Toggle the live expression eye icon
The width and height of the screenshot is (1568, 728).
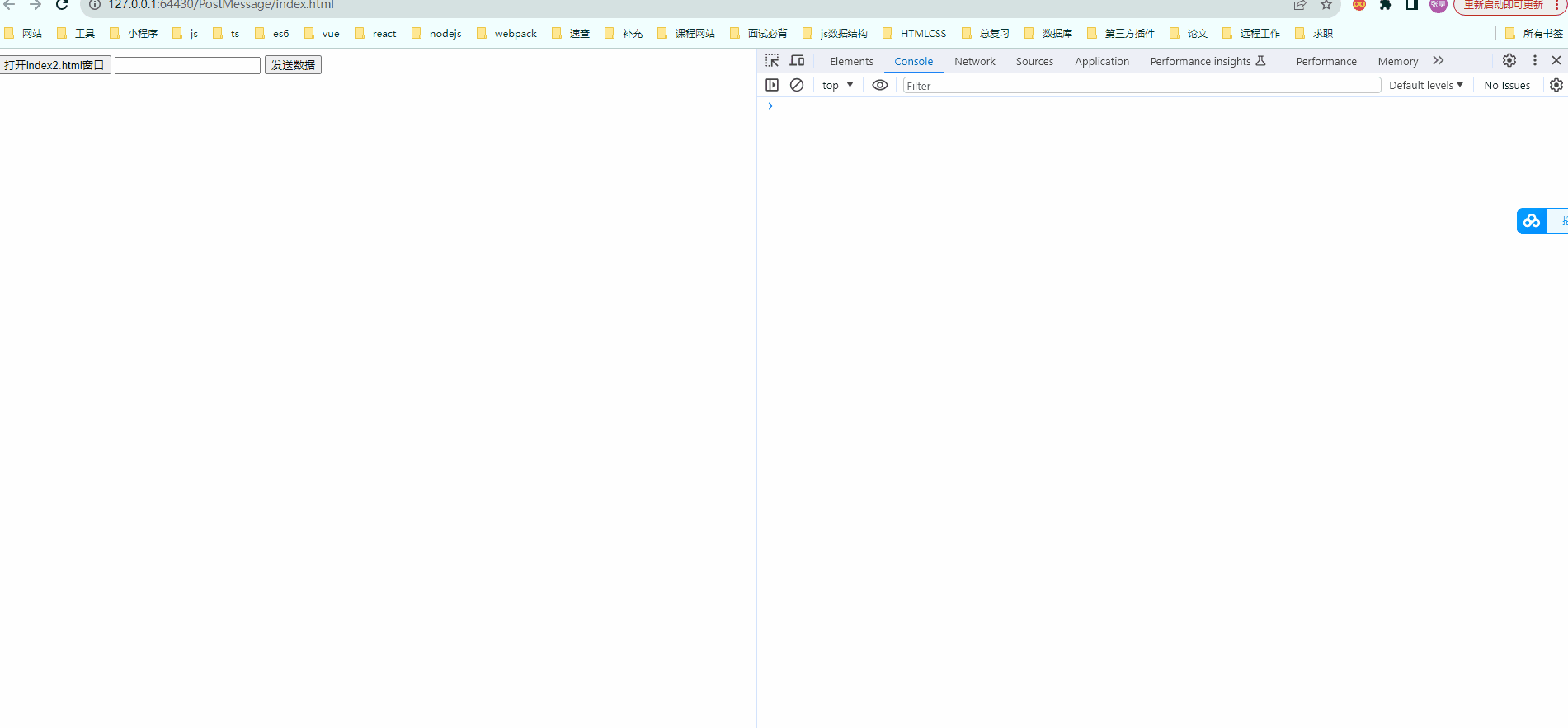coord(880,85)
